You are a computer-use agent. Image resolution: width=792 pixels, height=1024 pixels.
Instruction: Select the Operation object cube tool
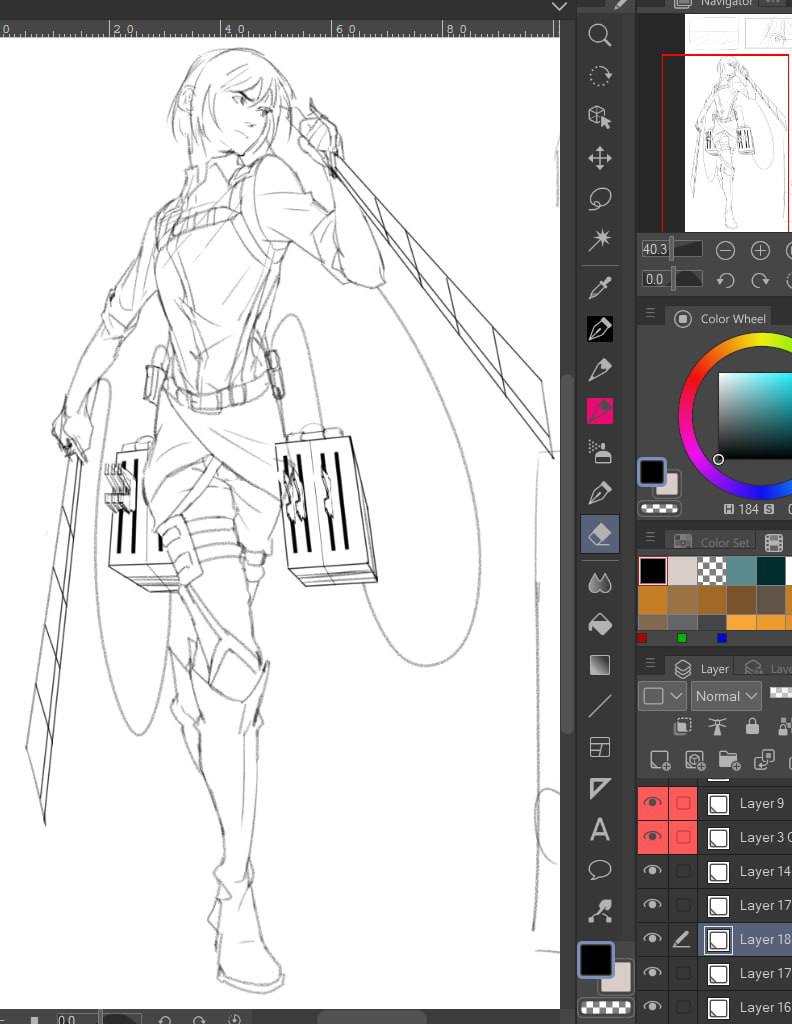599,117
